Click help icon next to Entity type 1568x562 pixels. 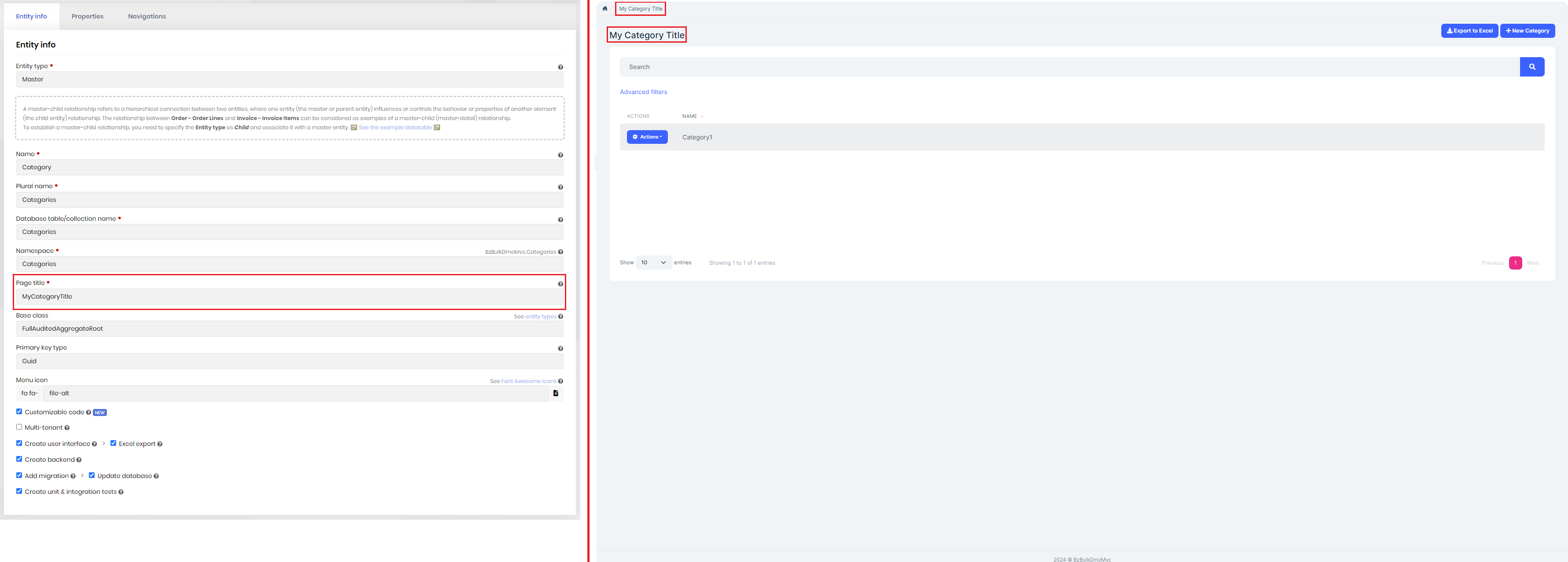[560, 67]
